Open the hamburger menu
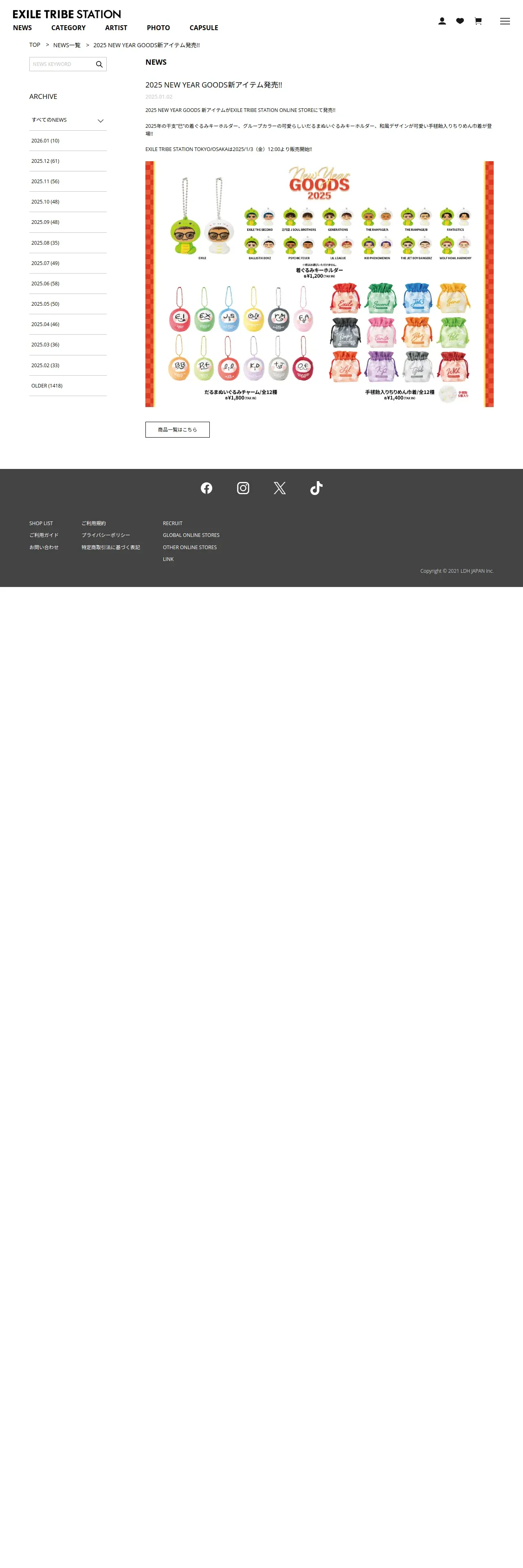This screenshot has width=523, height=1568. [x=505, y=21]
